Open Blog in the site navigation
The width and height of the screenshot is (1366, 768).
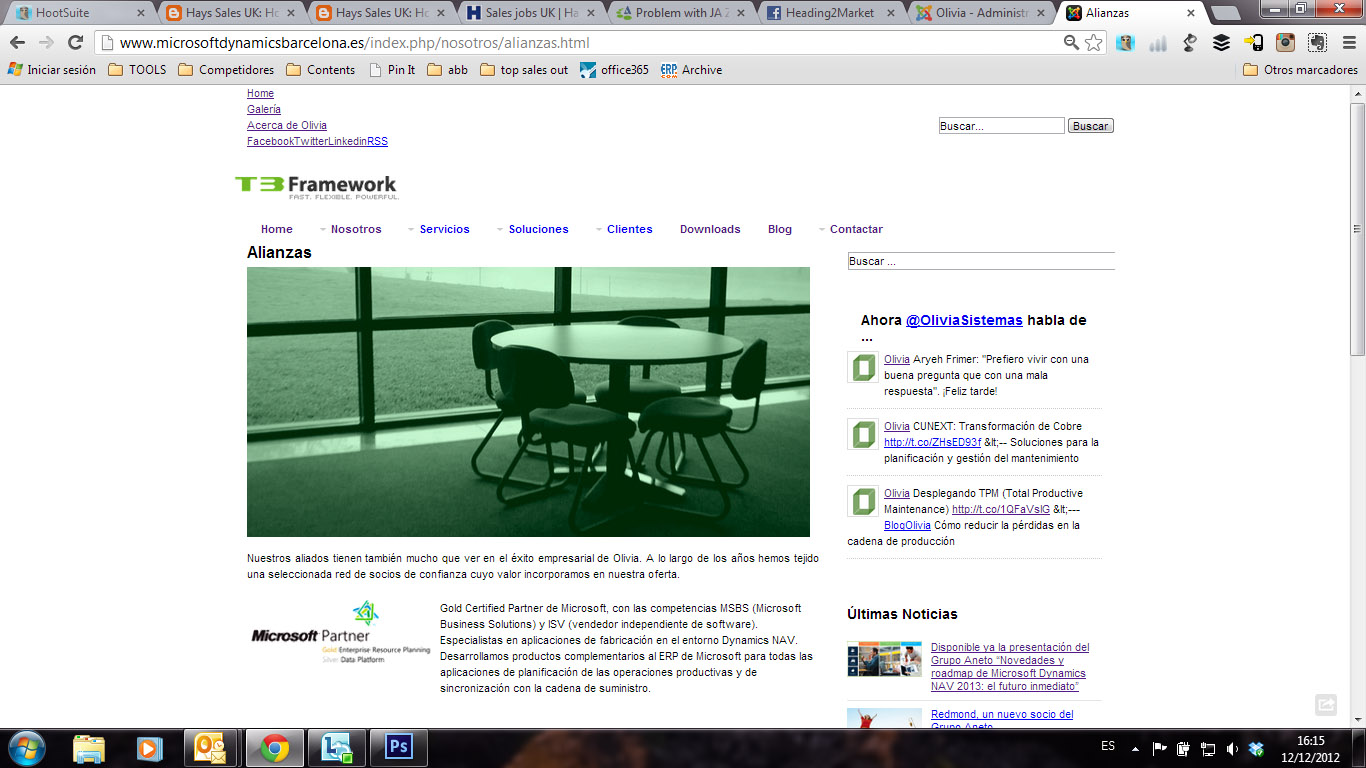pos(780,229)
